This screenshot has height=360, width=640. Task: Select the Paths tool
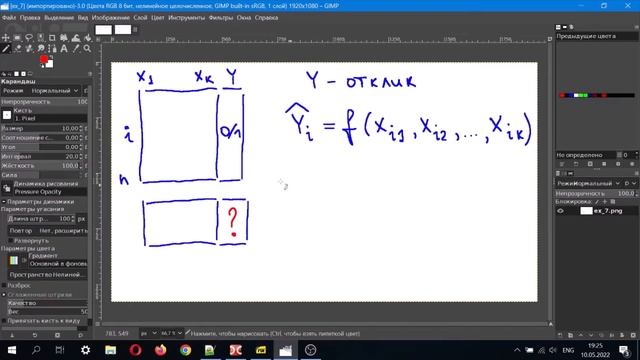point(52,49)
